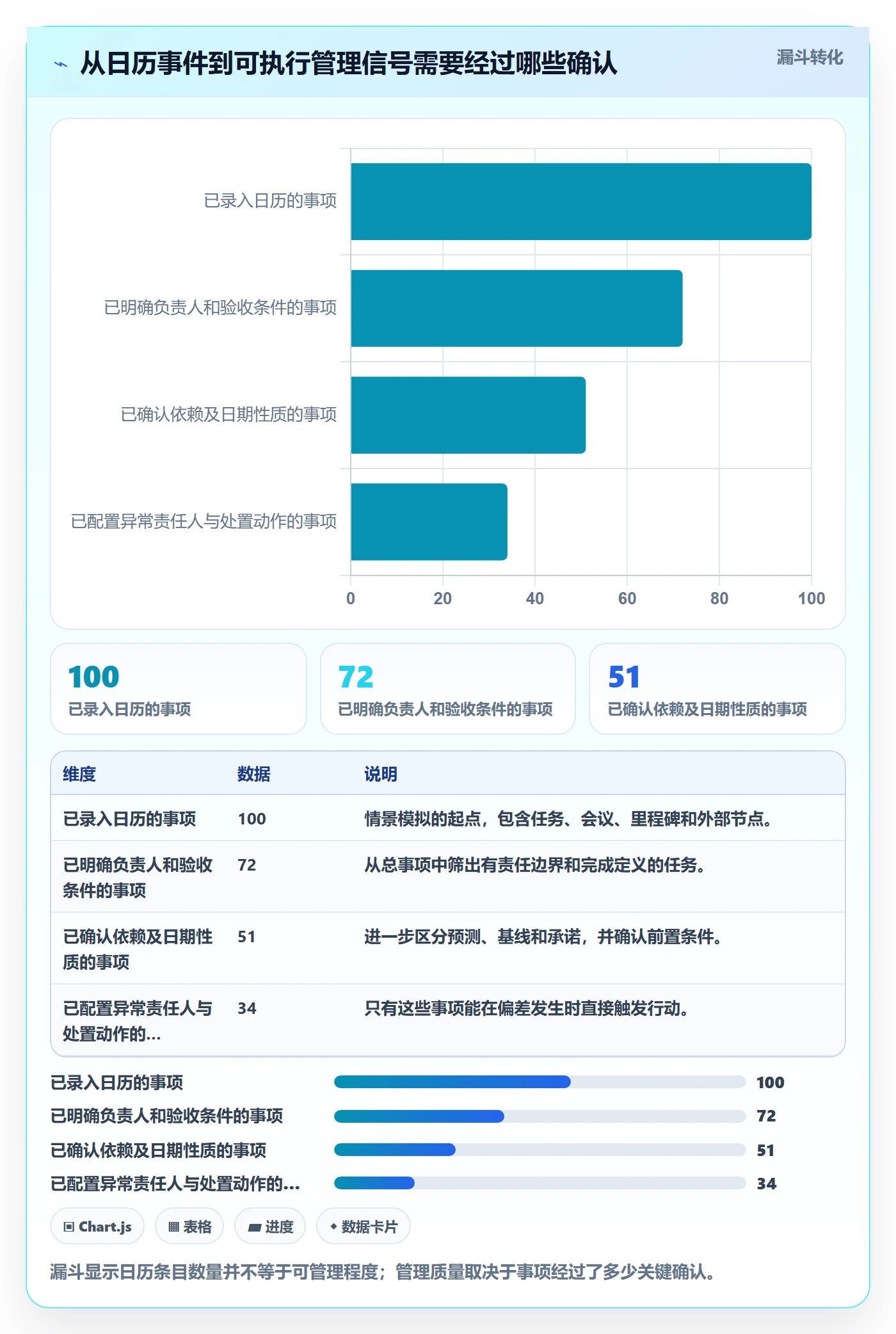Click the 数据 column header
This screenshot has height=1334, width=896.
coord(254,774)
